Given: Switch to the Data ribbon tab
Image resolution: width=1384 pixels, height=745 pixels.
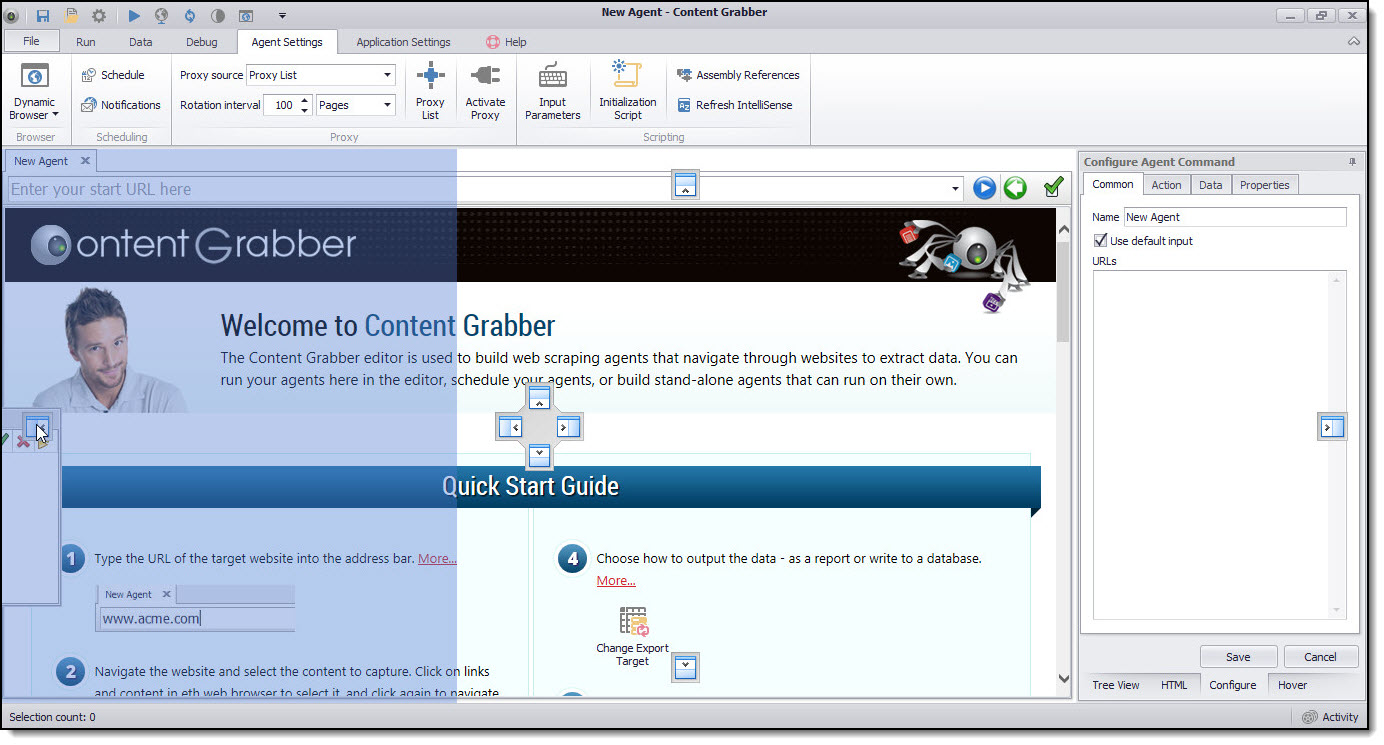Looking at the screenshot, I should coord(141,42).
